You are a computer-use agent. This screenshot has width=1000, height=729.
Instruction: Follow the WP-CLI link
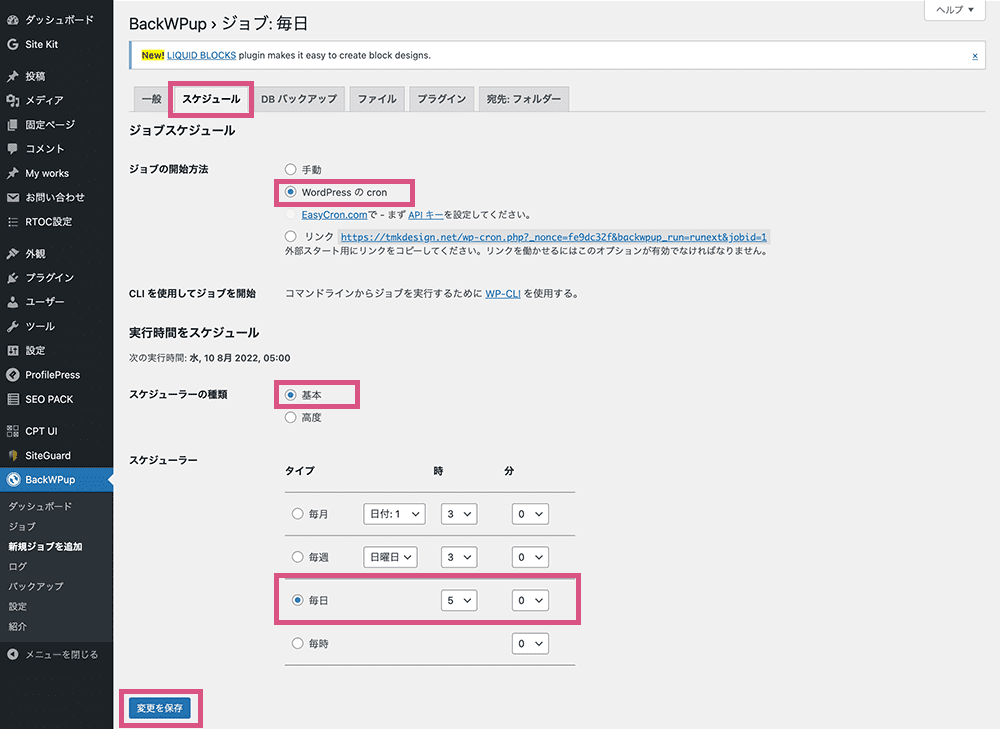click(504, 294)
